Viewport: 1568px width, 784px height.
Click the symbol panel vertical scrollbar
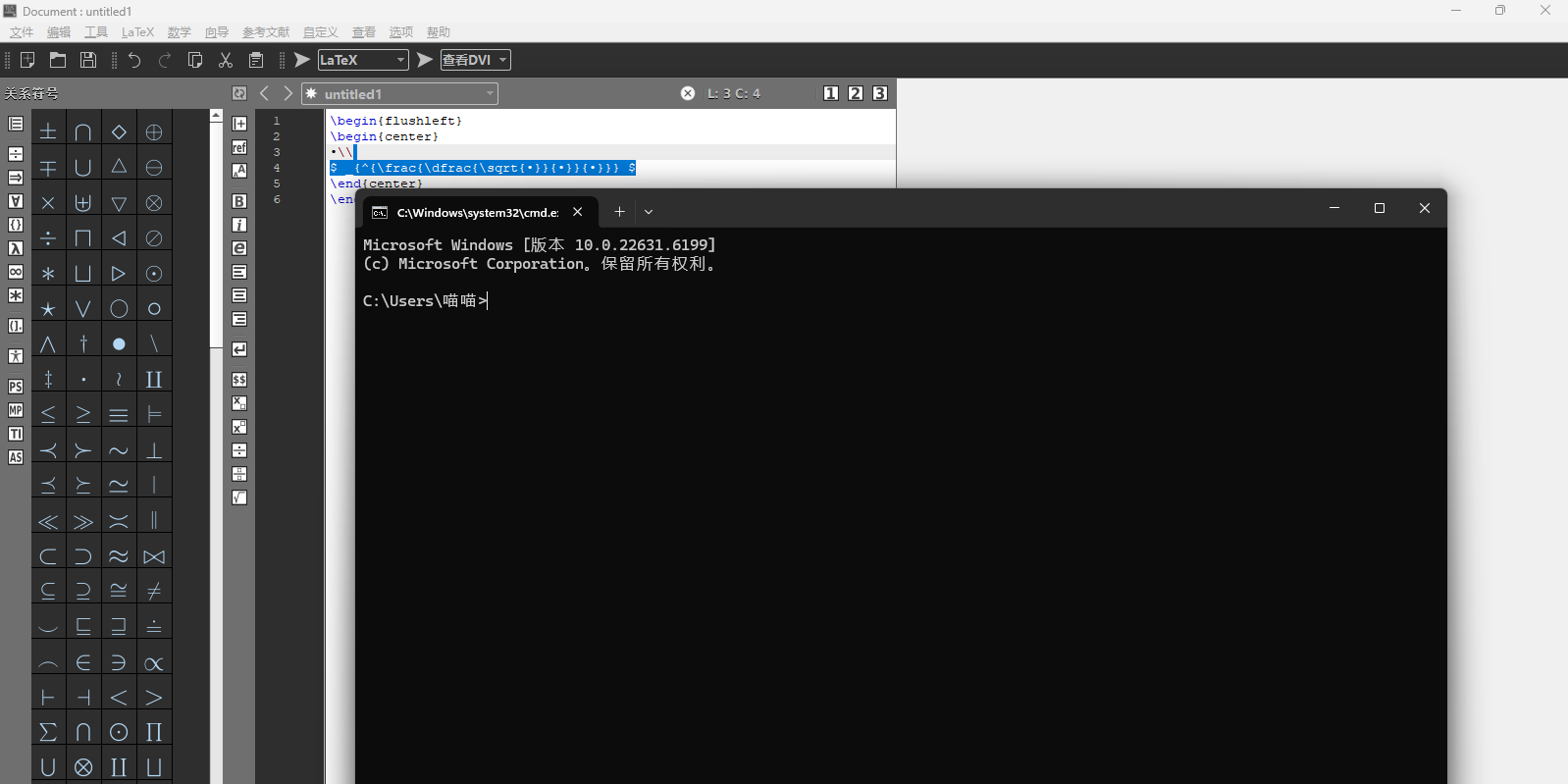click(x=216, y=235)
